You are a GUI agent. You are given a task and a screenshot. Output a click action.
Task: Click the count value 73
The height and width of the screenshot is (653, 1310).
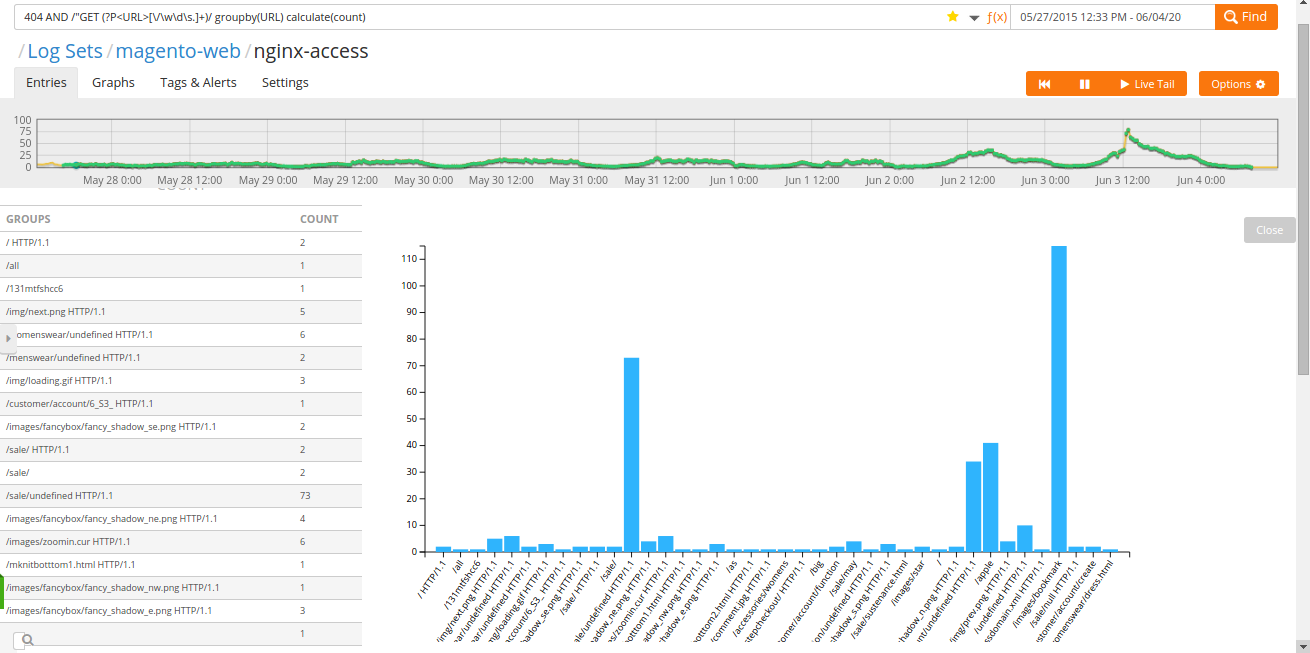pyautogui.click(x=305, y=496)
